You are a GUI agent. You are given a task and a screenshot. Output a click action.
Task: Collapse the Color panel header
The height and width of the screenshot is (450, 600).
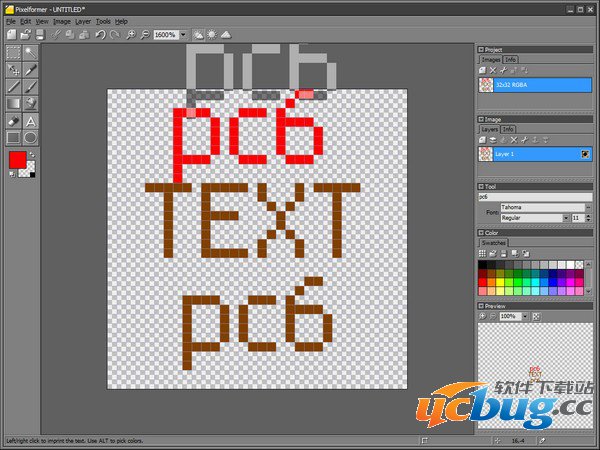point(482,233)
